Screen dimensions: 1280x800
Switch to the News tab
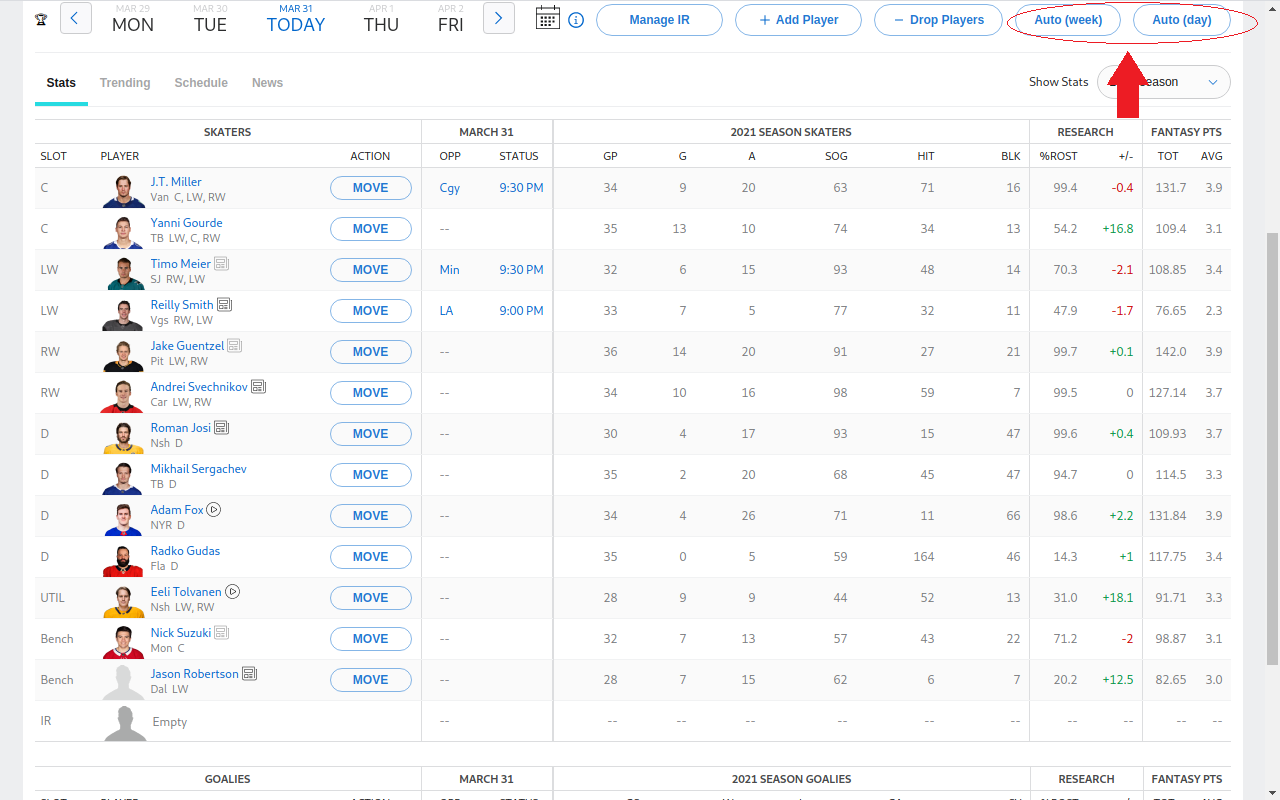[x=267, y=83]
